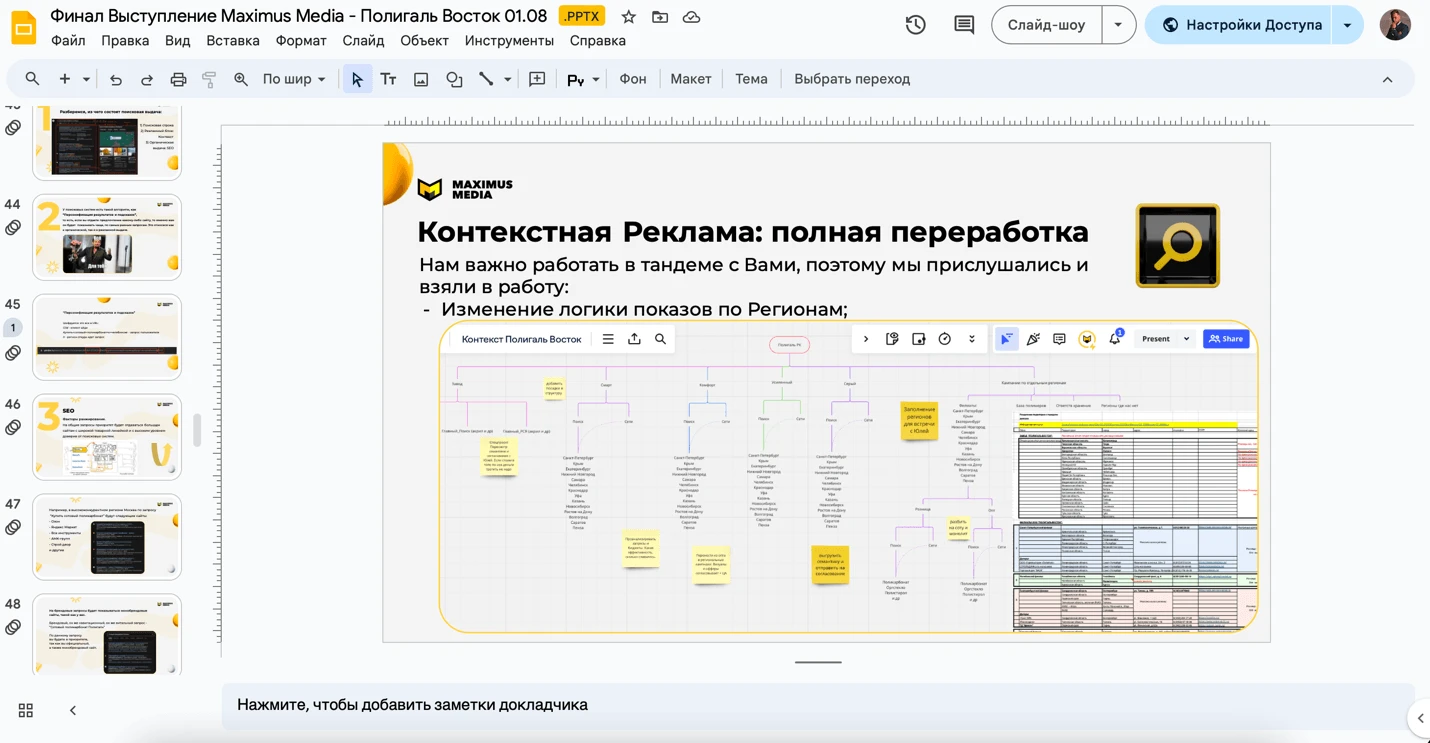Choose the select cursor tool
This screenshot has width=1430, height=743.
[357, 79]
